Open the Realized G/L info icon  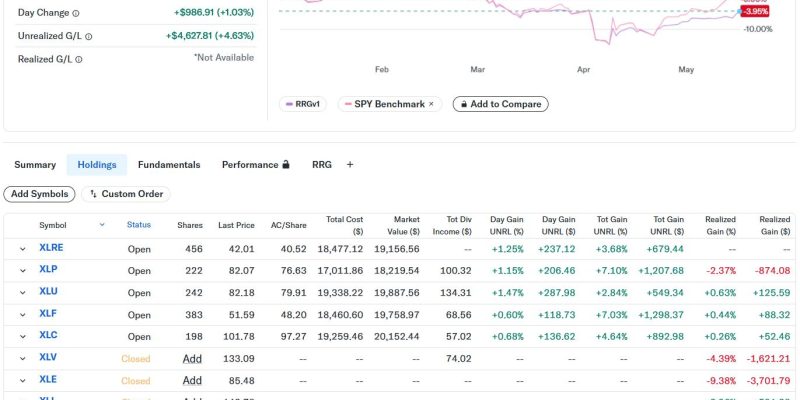coord(79,60)
